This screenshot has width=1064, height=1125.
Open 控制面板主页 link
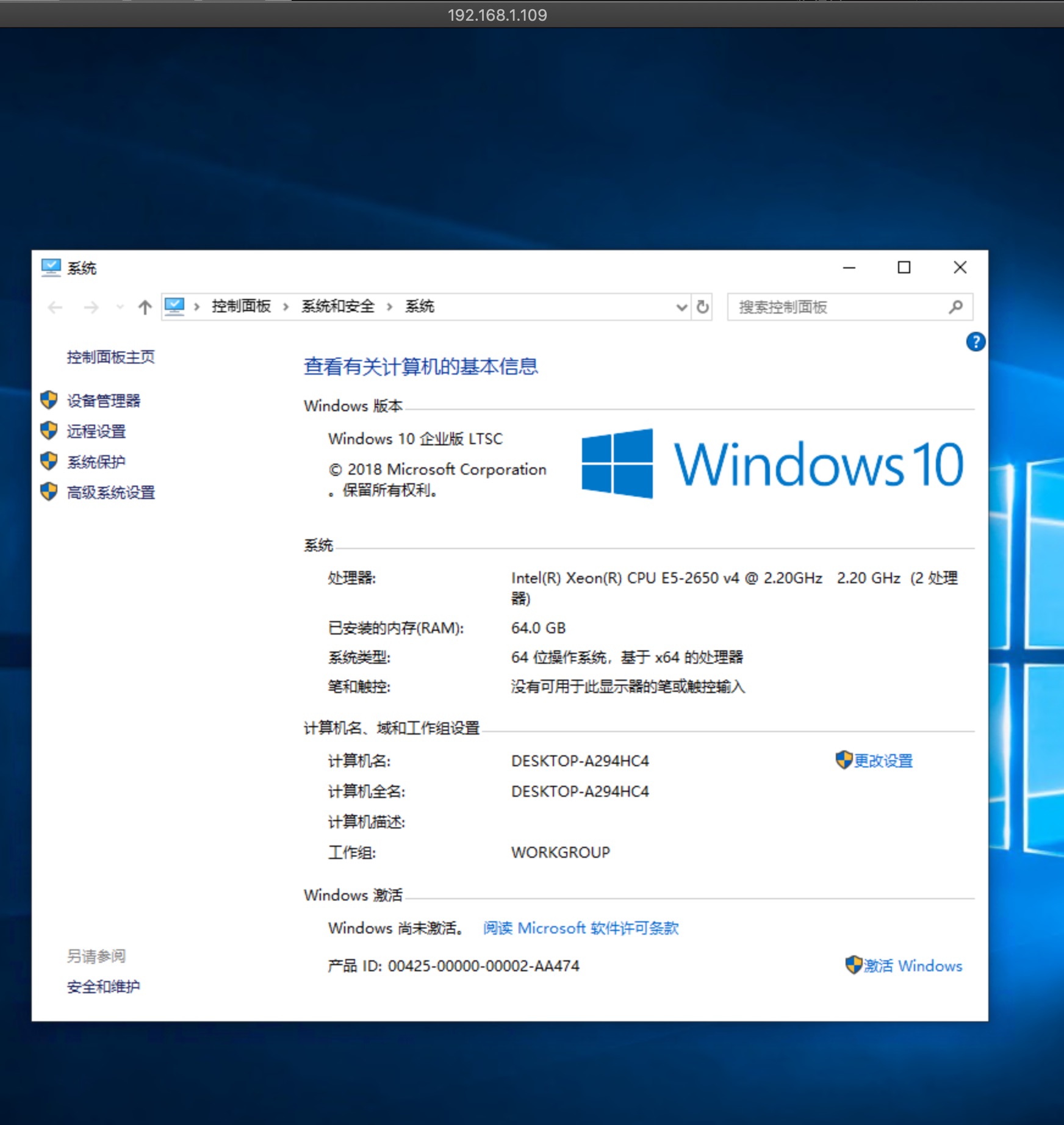coord(110,357)
